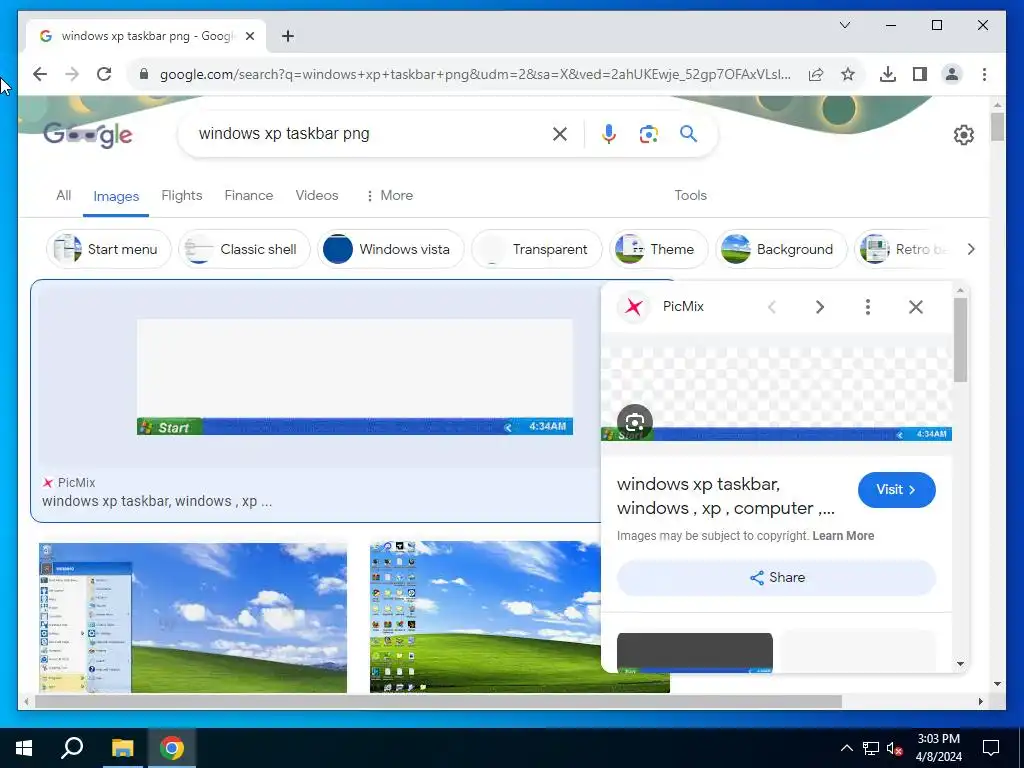Share the selected image
Image resolution: width=1024 pixels, height=768 pixels.
[x=776, y=577]
